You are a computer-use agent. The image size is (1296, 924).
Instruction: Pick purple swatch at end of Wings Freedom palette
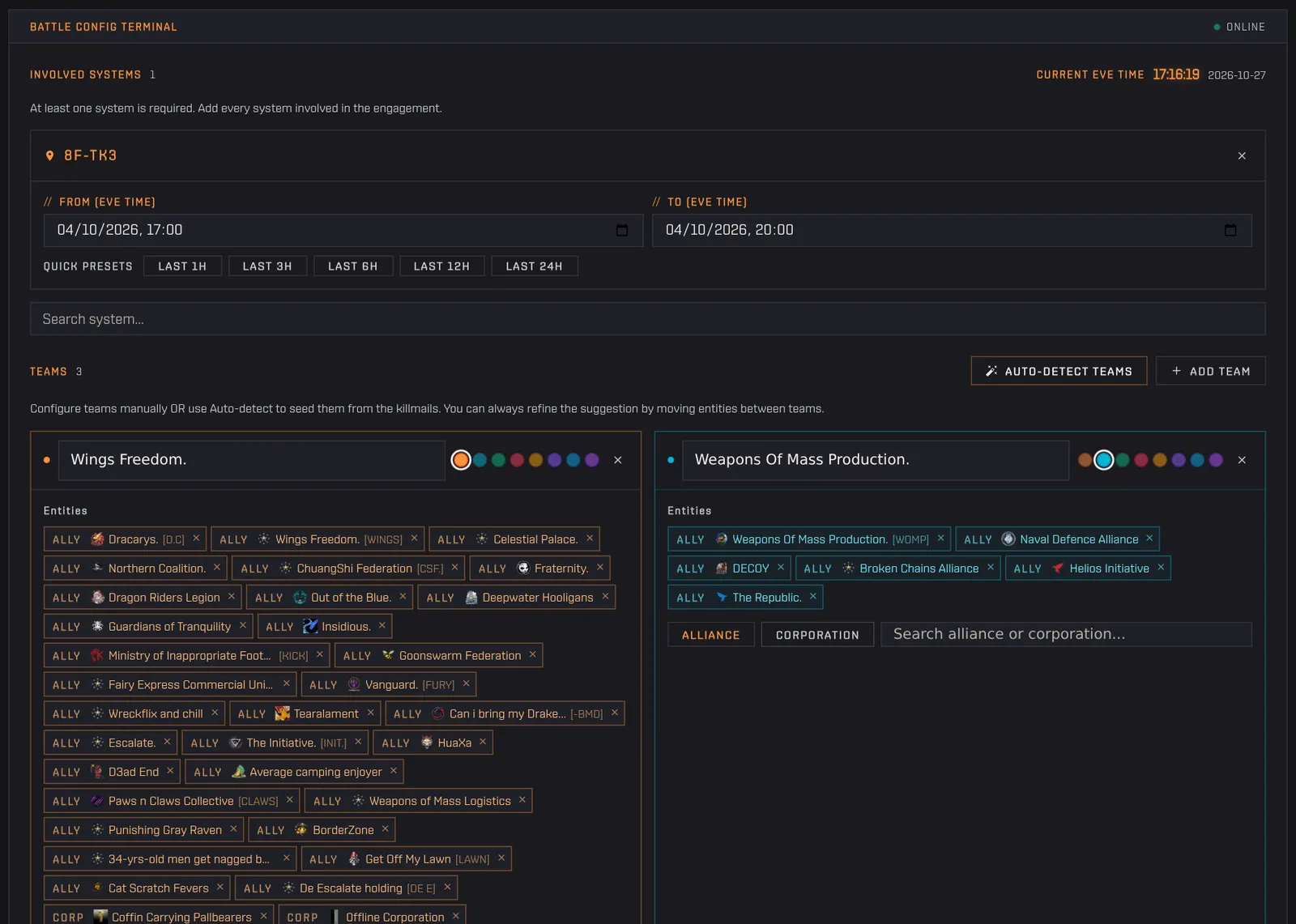pos(592,460)
